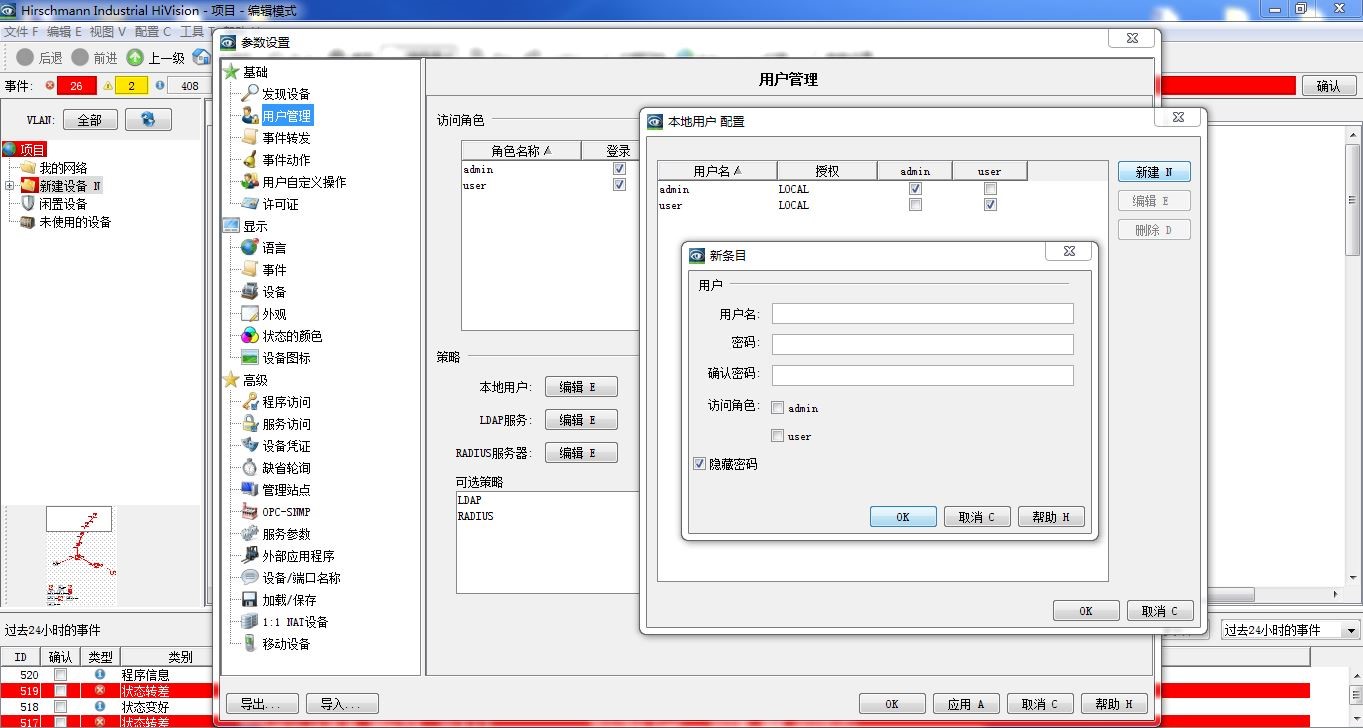This screenshot has height=728, width=1363.
Task: Click the 用户名 input field
Action: pos(922,313)
